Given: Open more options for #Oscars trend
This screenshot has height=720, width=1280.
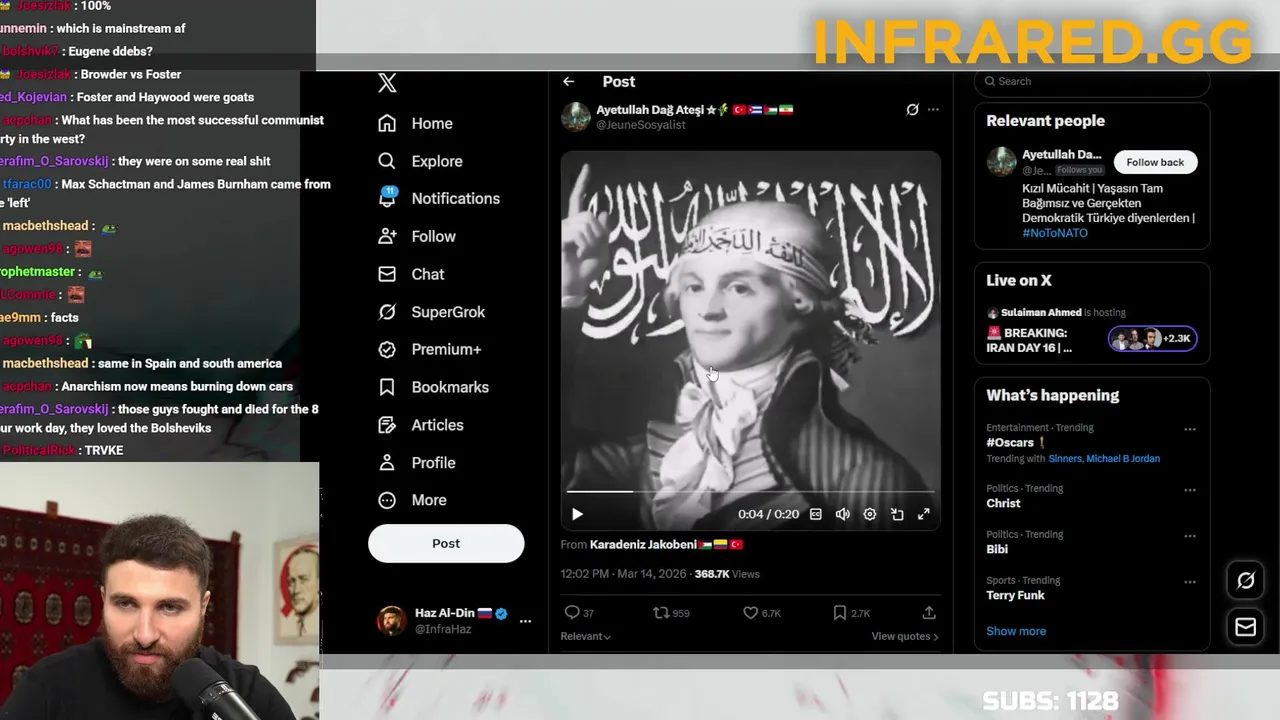Looking at the screenshot, I should 1190,429.
